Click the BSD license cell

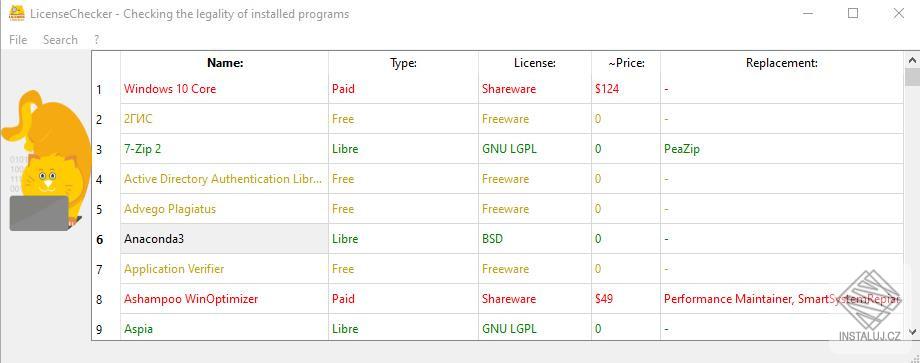click(x=535, y=239)
